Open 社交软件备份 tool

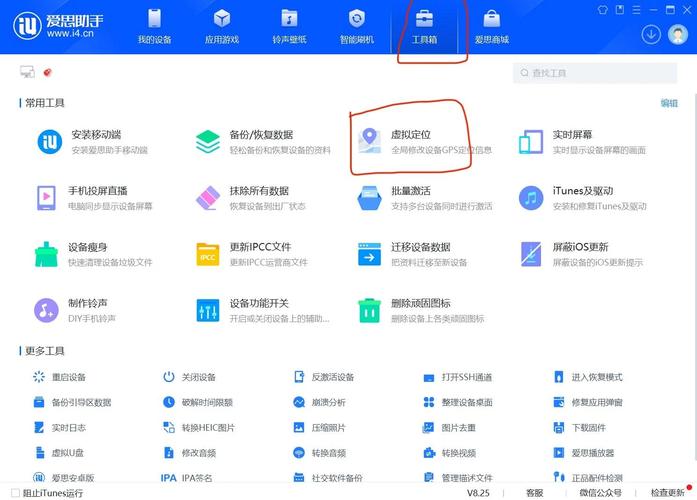click(x=328, y=478)
